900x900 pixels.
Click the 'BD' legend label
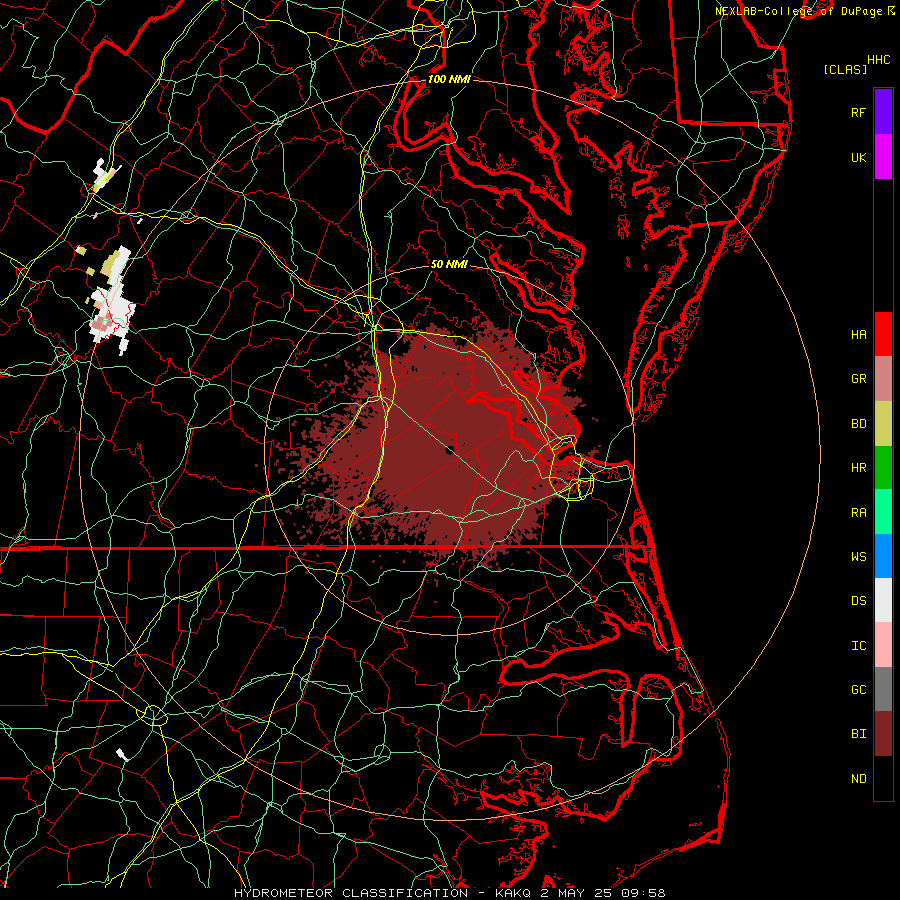pos(858,424)
